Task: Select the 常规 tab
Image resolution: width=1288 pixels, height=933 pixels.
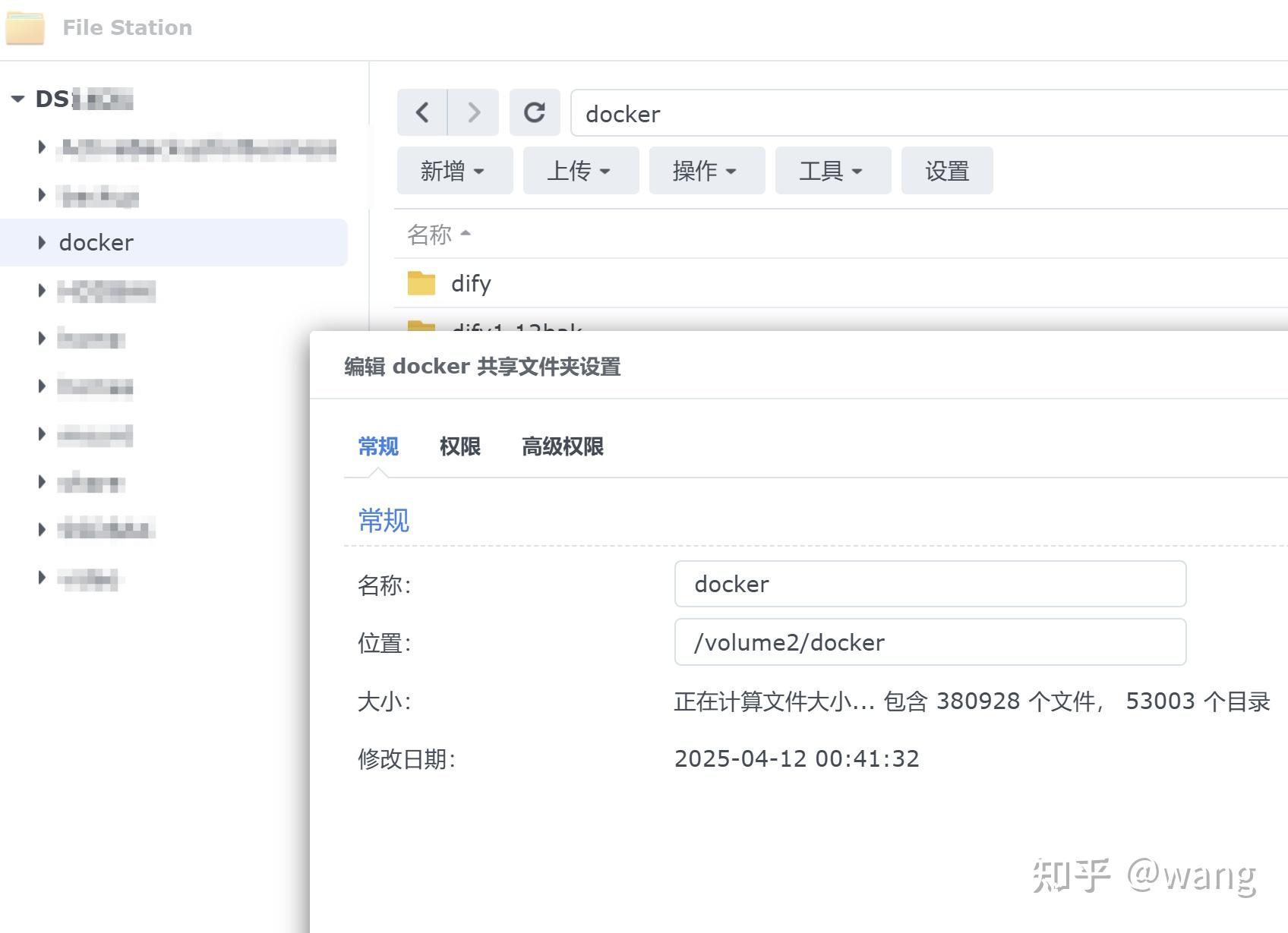Action: [377, 446]
